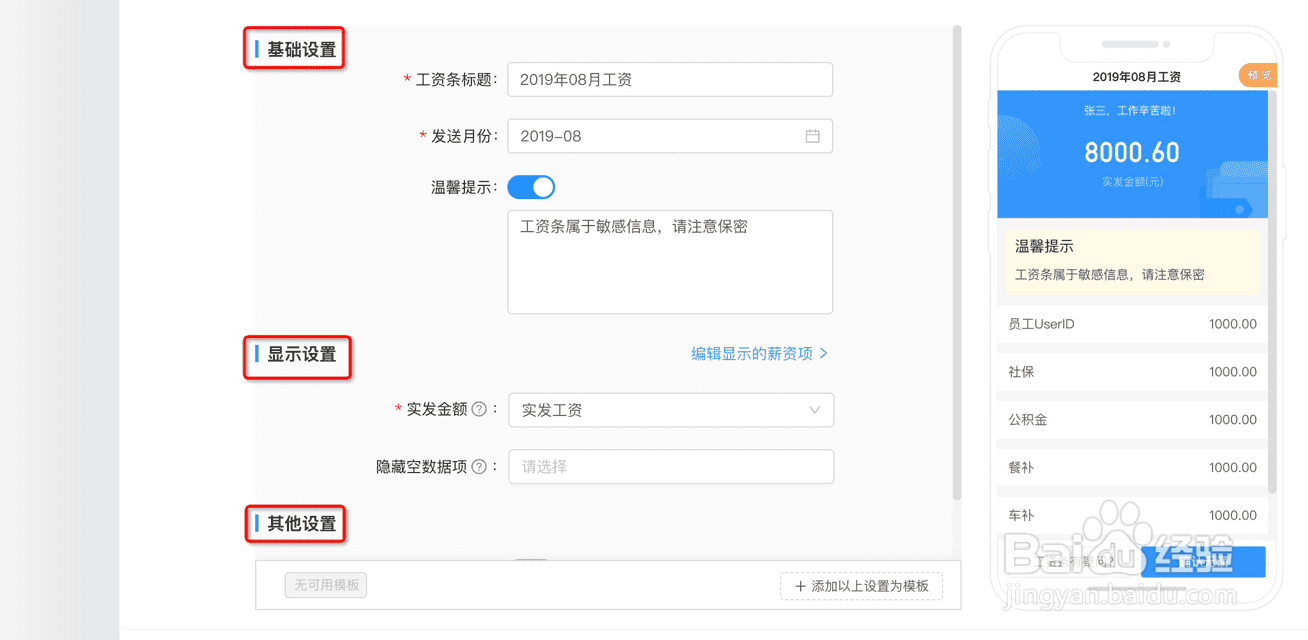Click the help icon beside 实发金额
1308x640 pixels.
click(x=479, y=409)
